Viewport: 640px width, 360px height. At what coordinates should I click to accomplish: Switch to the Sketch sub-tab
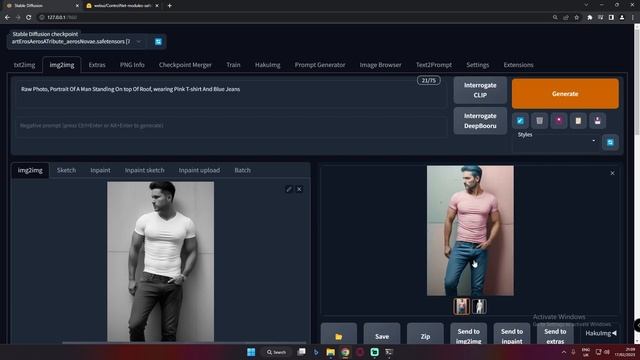coord(66,170)
